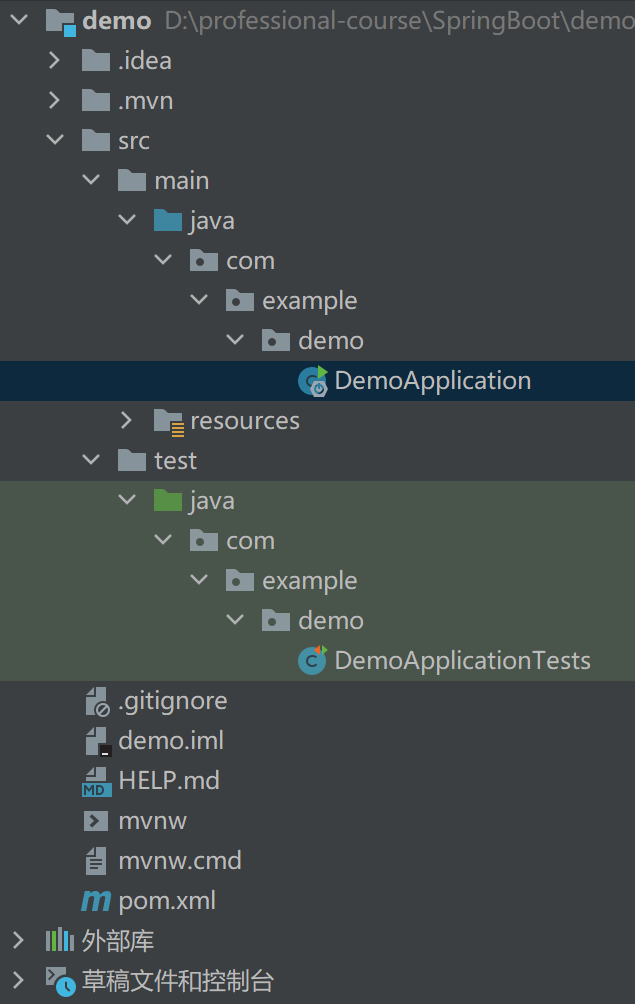Click the scratches and consoles (草稿文件和控制台) icon
The height and width of the screenshot is (1004, 635).
60,981
